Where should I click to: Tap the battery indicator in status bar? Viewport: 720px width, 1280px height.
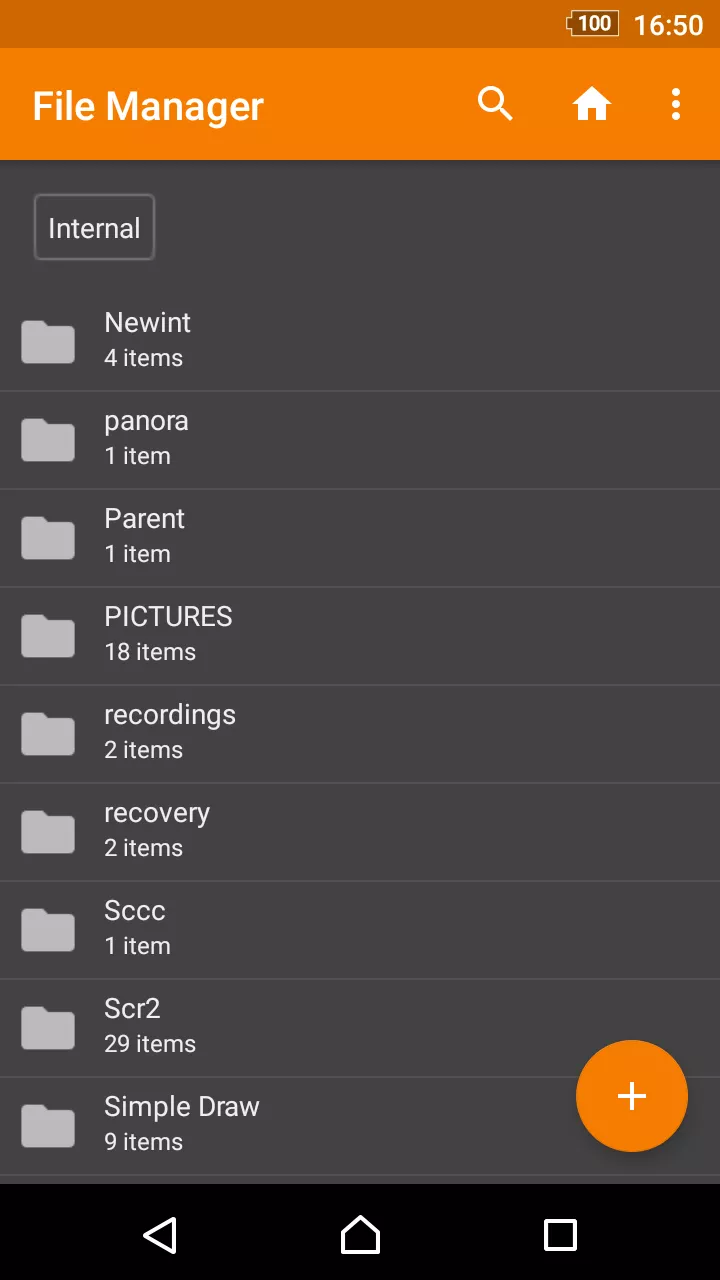click(593, 24)
